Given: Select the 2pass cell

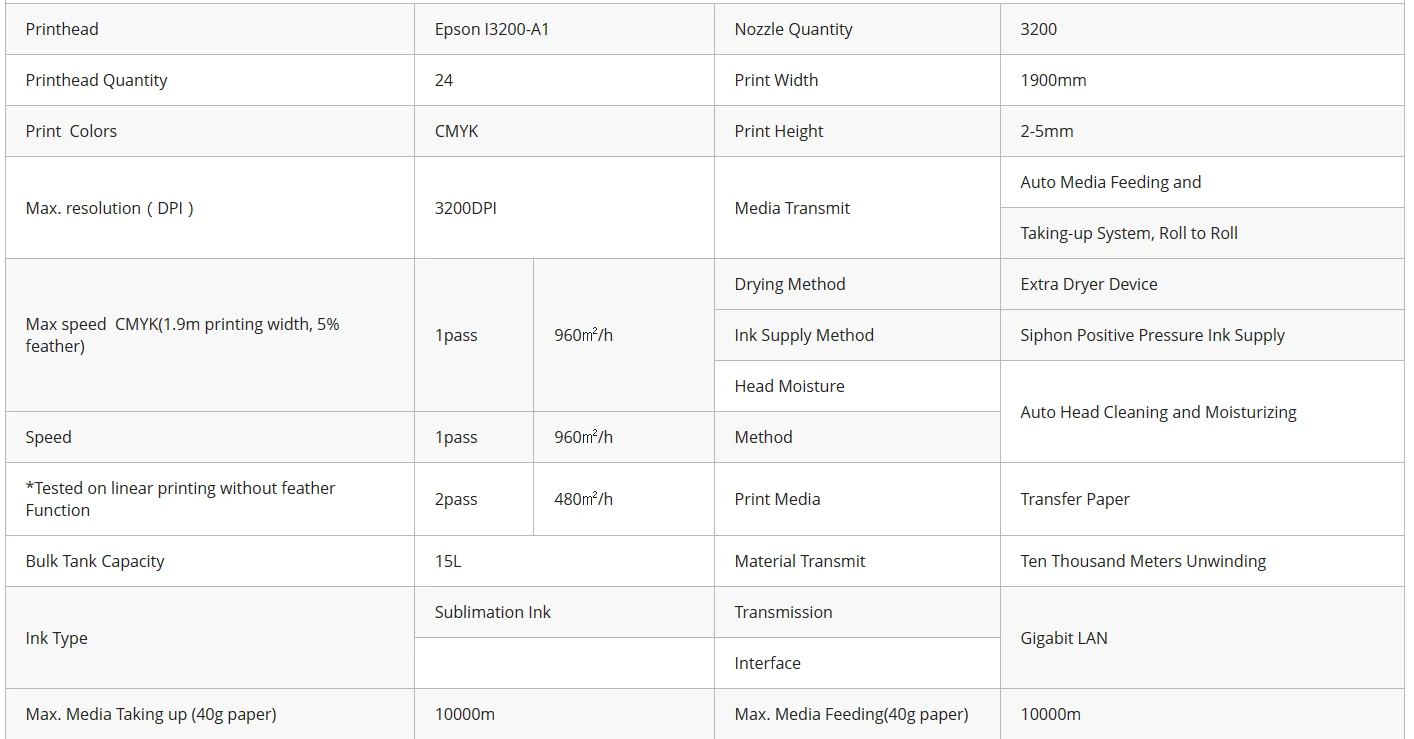Looking at the screenshot, I should pos(474,499).
